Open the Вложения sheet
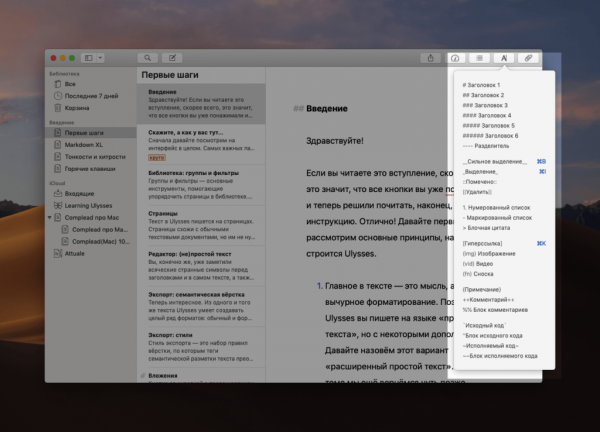The width and height of the screenshot is (600, 432). tap(201, 376)
